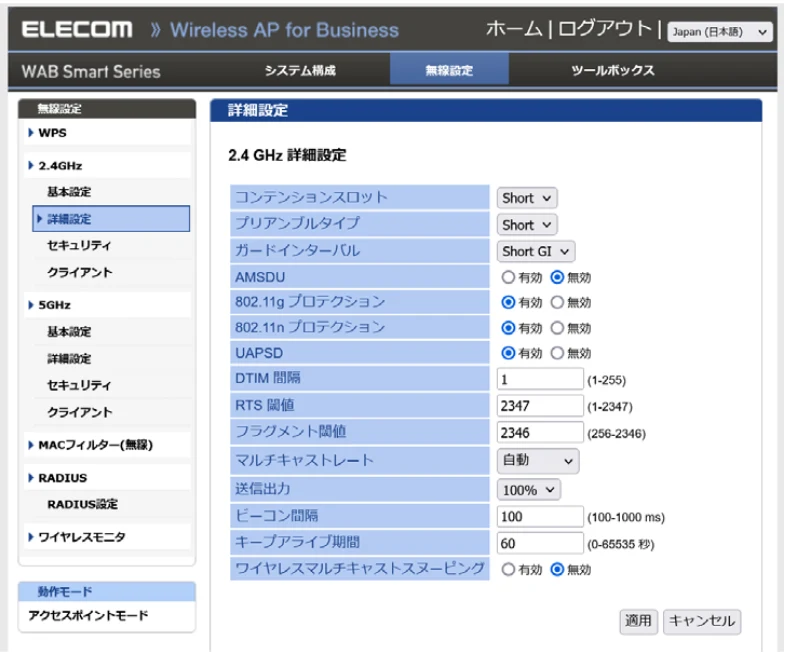Screen dimensions: 785x656
Task: Open クライアント under 2.4GHz
Action: pyautogui.click(x=80, y=272)
